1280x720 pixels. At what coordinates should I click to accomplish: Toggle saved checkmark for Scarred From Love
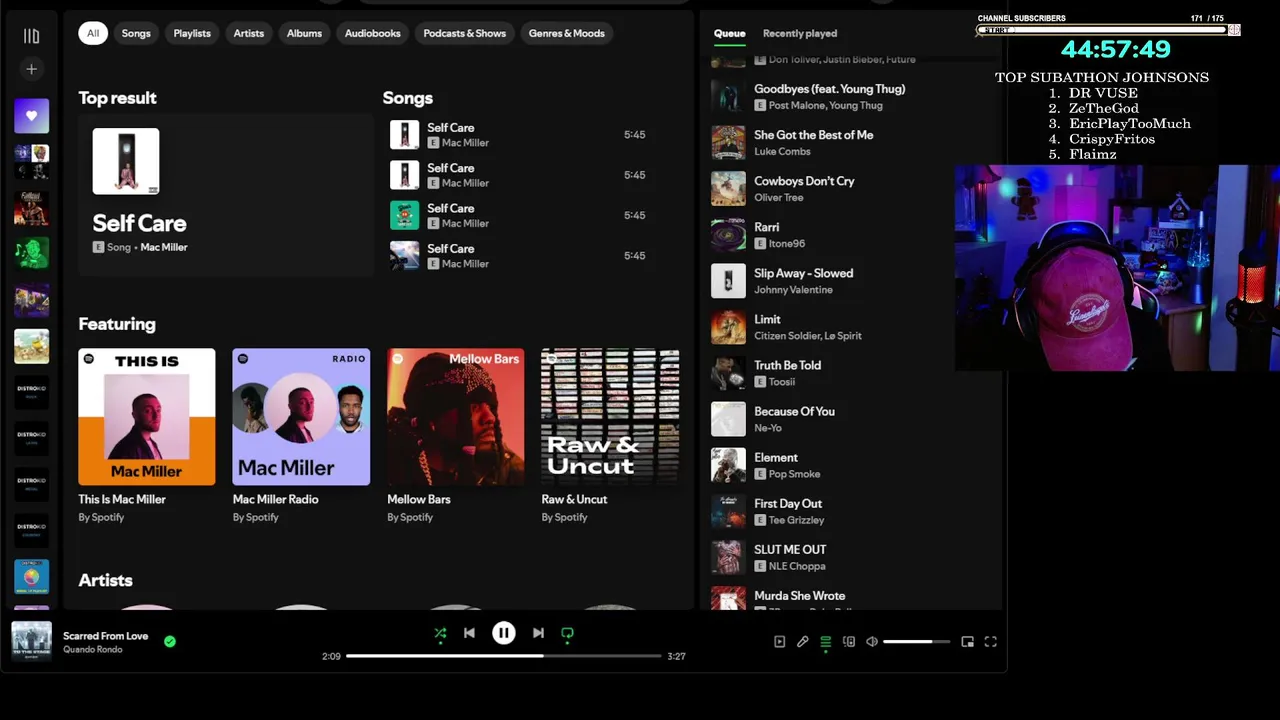(x=170, y=641)
